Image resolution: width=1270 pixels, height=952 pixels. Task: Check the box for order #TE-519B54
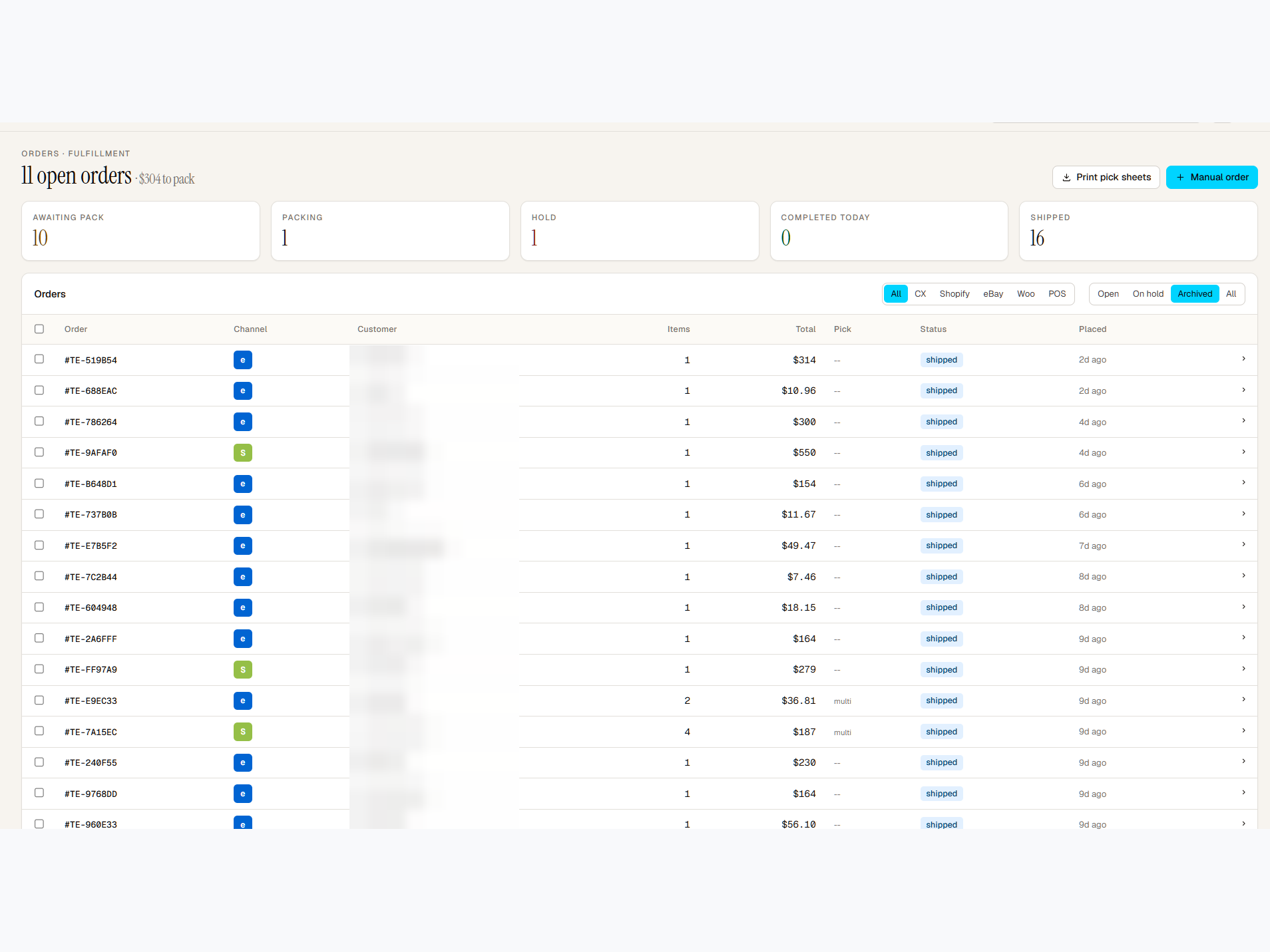click(x=39, y=359)
